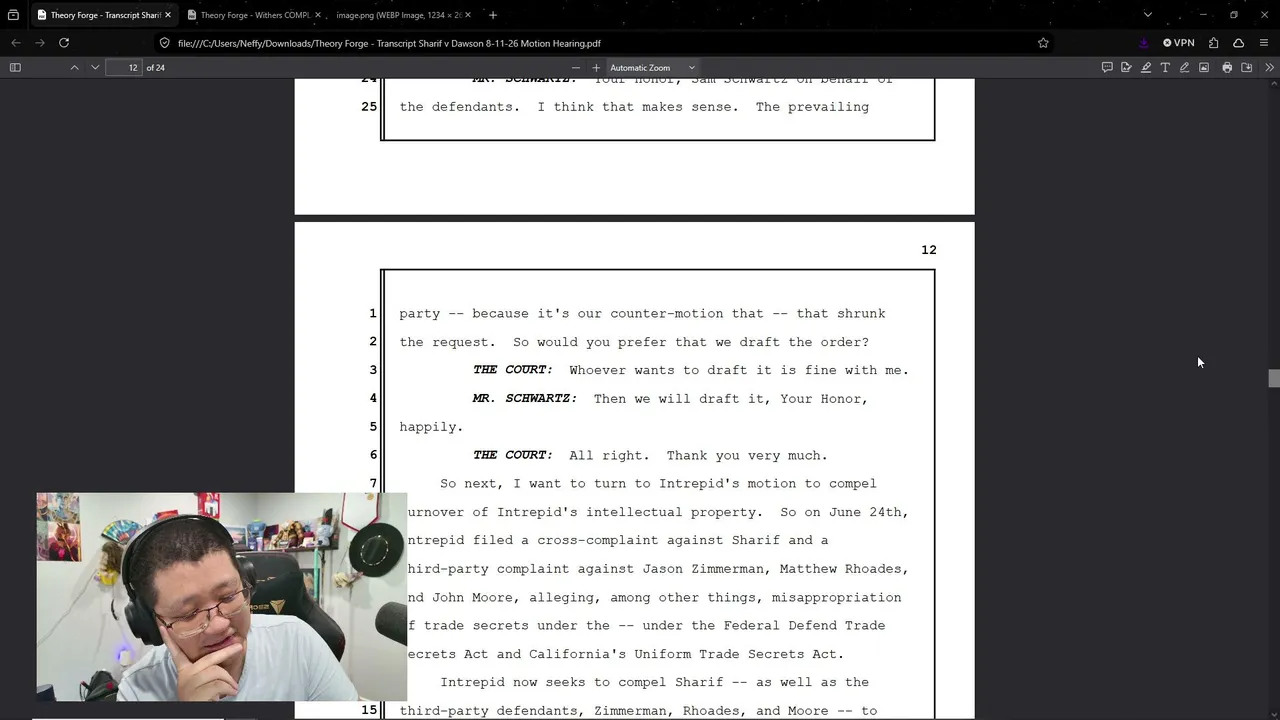1280x720 pixels.
Task: Select the PDF draw tool
Action: coord(1184,68)
